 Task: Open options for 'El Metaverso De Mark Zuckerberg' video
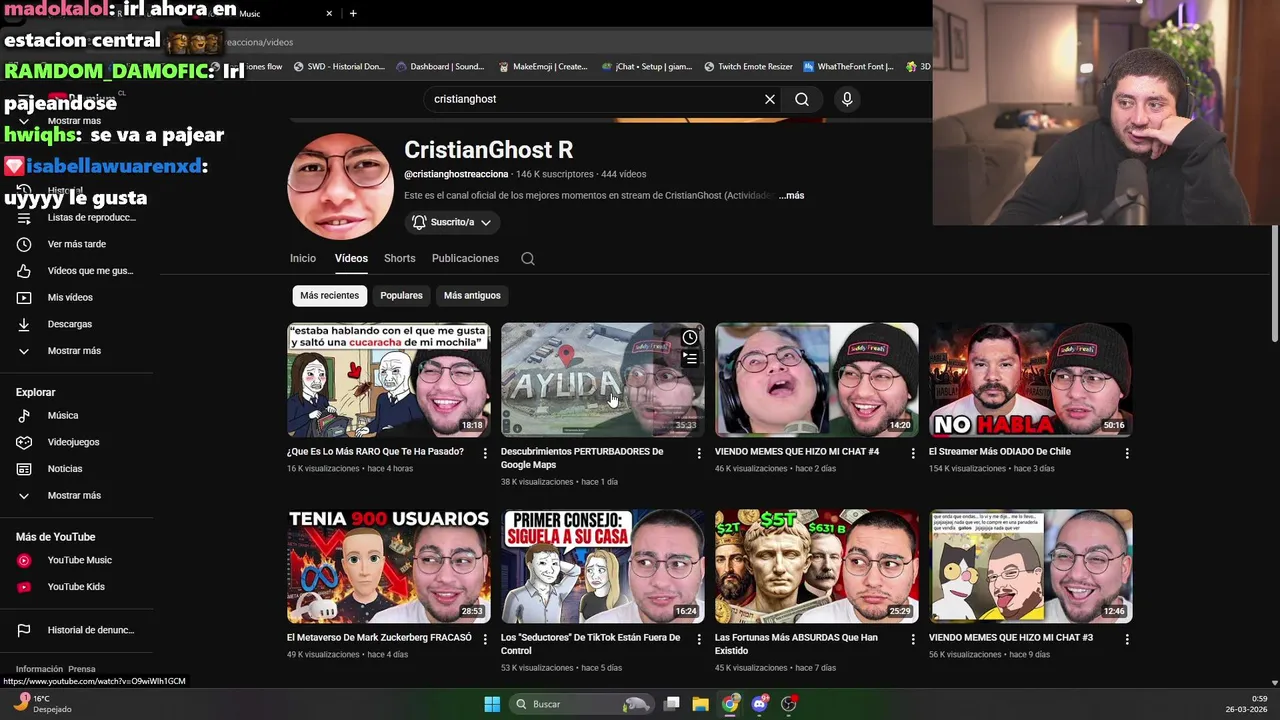[485, 639]
